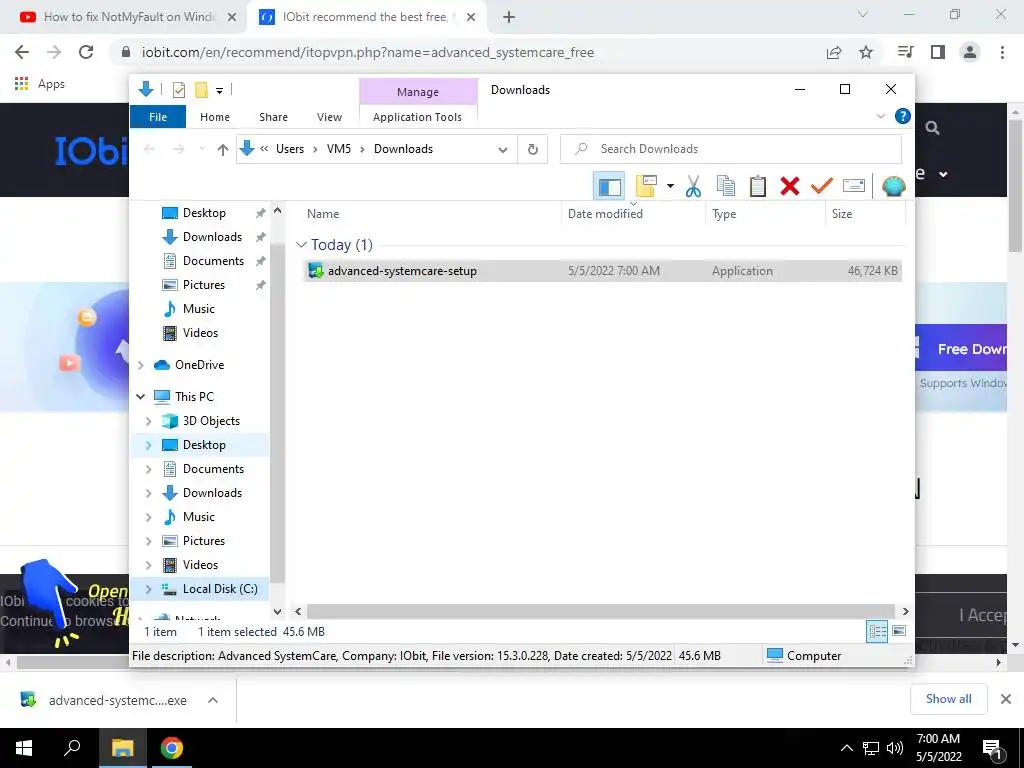Screen dimensions: 1024x768
Task: Select Local Disk (C:) in tree
Action: [220, 589]
